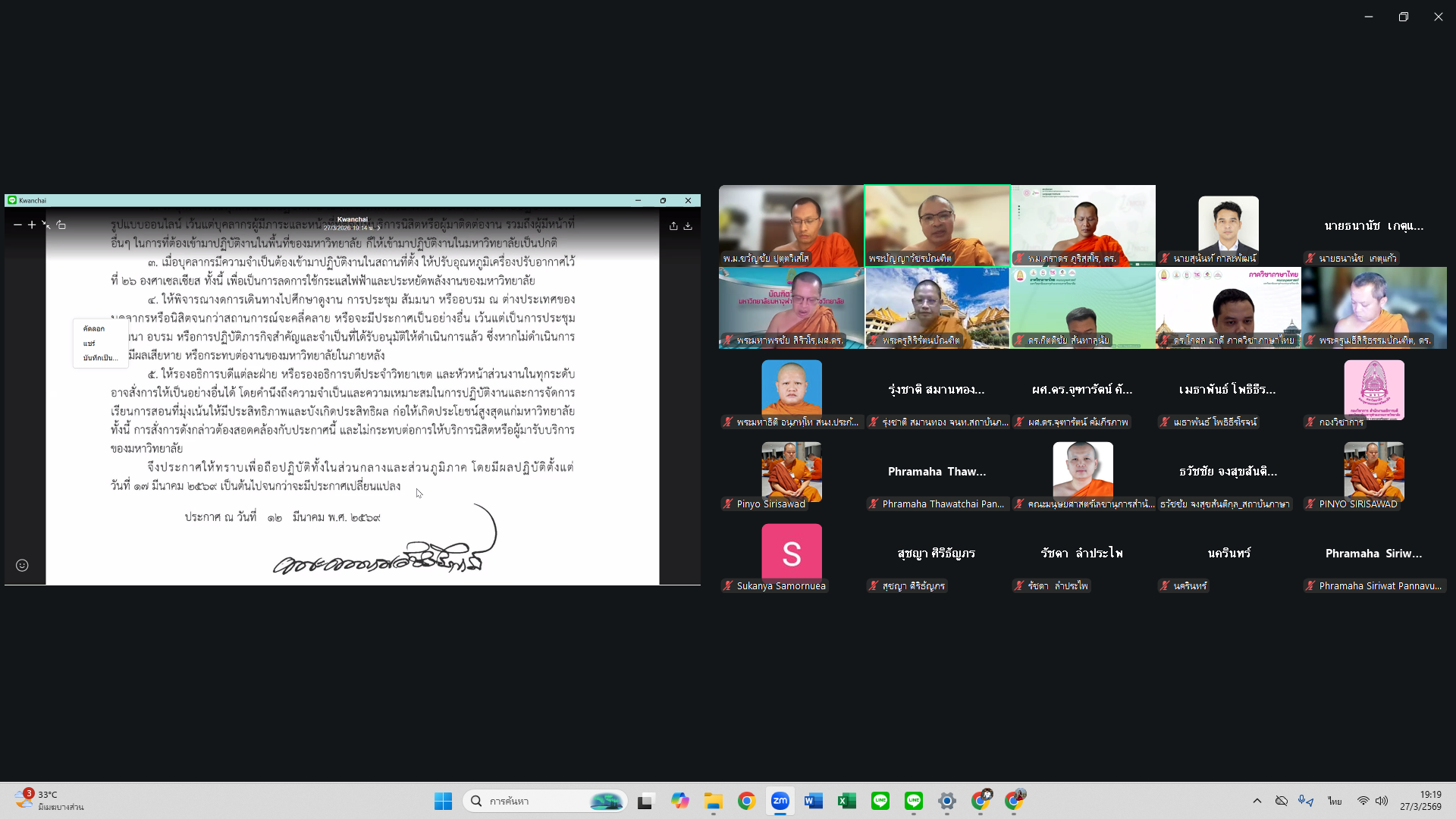Zoom in the image with plus icon
This screenshot has width=1456, height=819.
[x=32, y=225]
